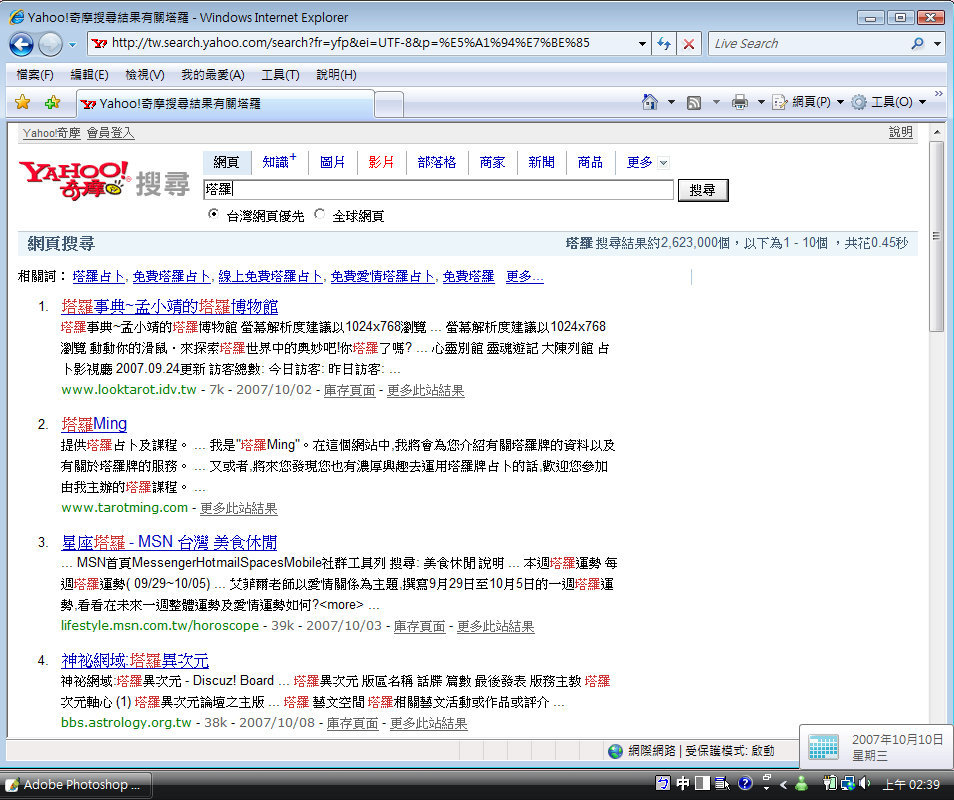Click the vertical scrollbar thumb
The image size is (954, 800).
(x=936, y=237)
